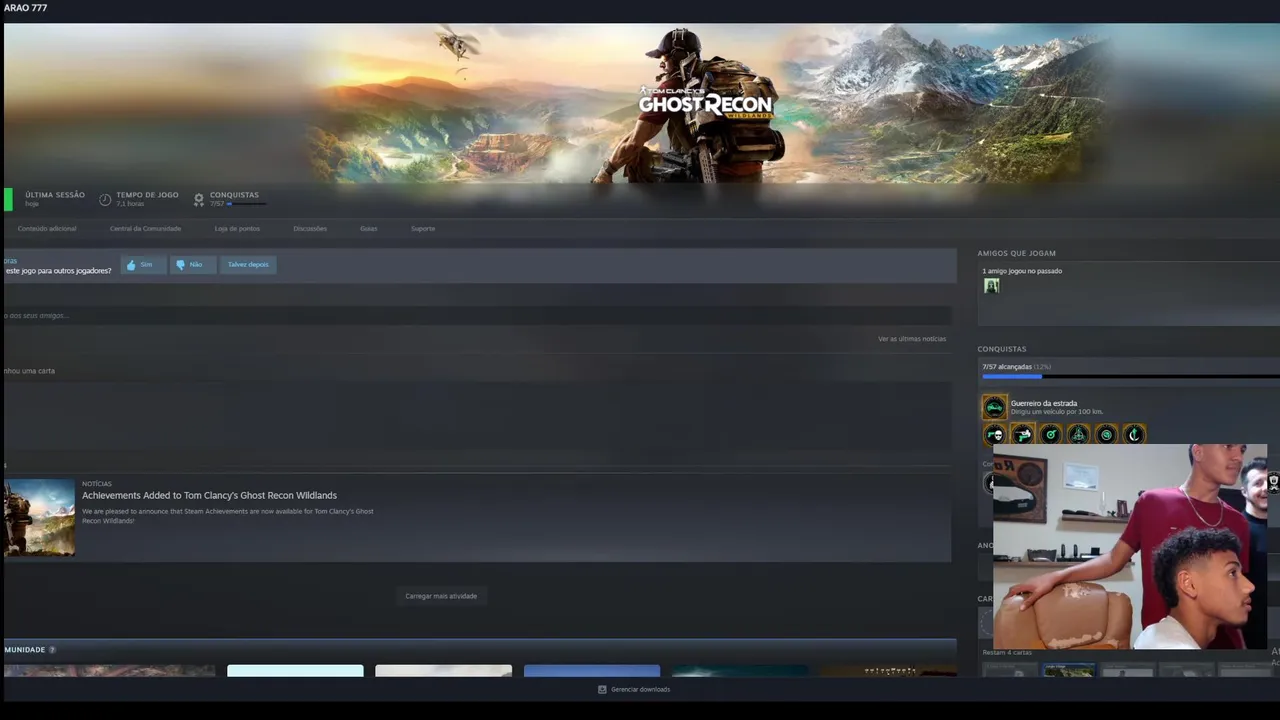Click the small achievements progress bar in header

coord(247,204)
